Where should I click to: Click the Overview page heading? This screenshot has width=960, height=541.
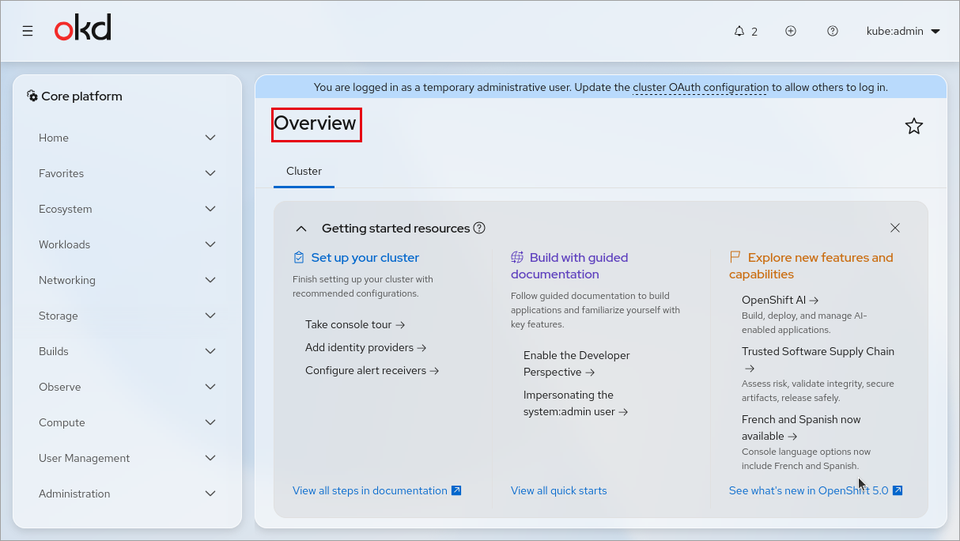point(315,124)
